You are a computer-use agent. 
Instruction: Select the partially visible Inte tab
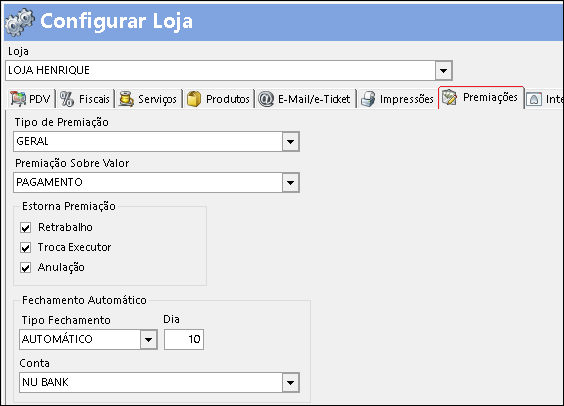[x=544, y=99]
